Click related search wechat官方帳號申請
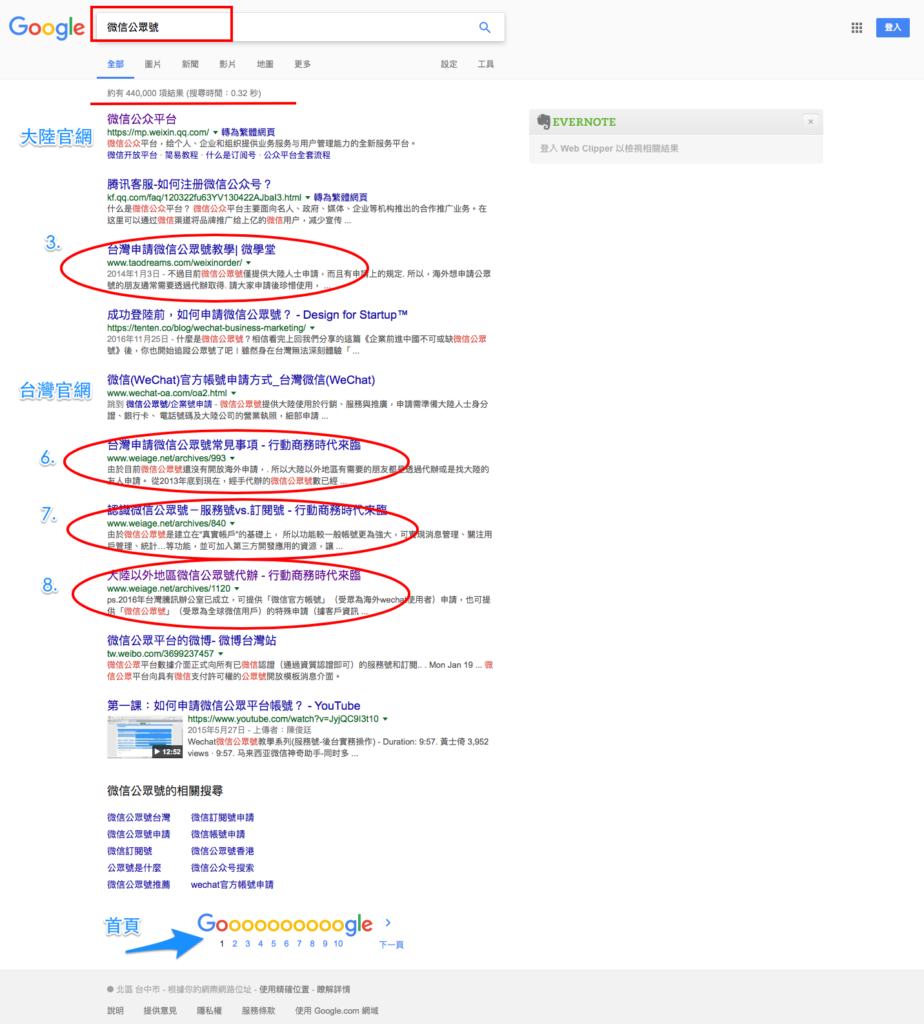The height and width of the screenshot is (1024, 924). 232,885
